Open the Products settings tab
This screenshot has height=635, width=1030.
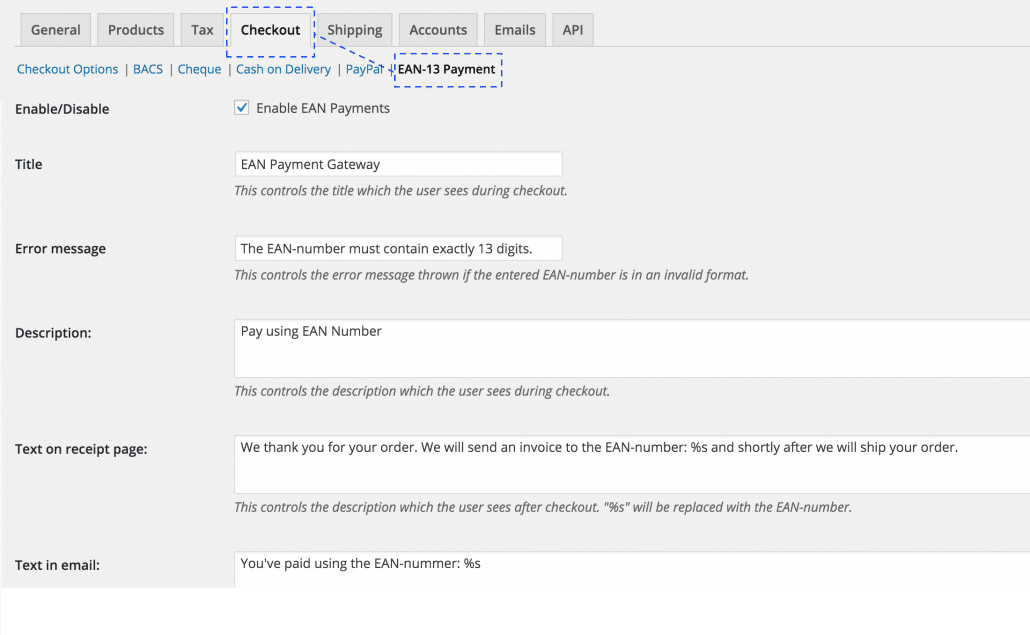click(x=136, y=30)
